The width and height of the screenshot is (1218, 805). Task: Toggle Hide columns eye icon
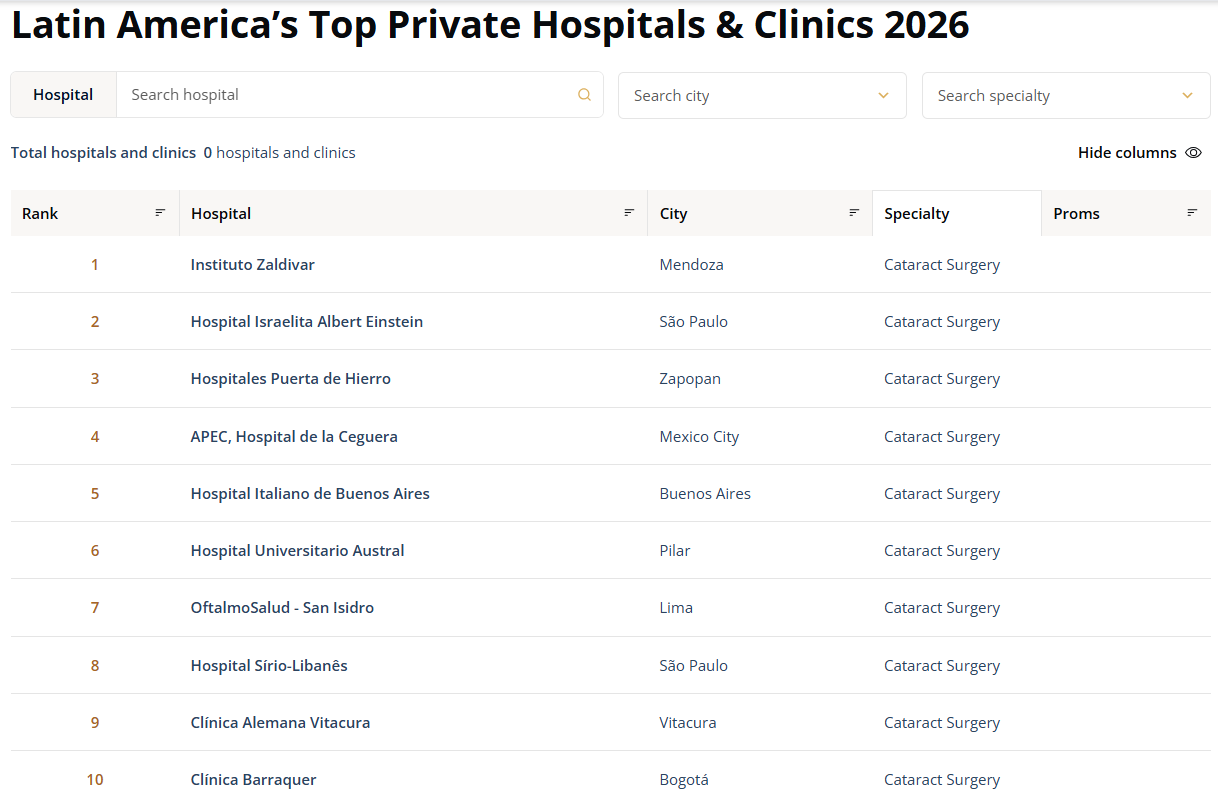[x=1193, y=153]
